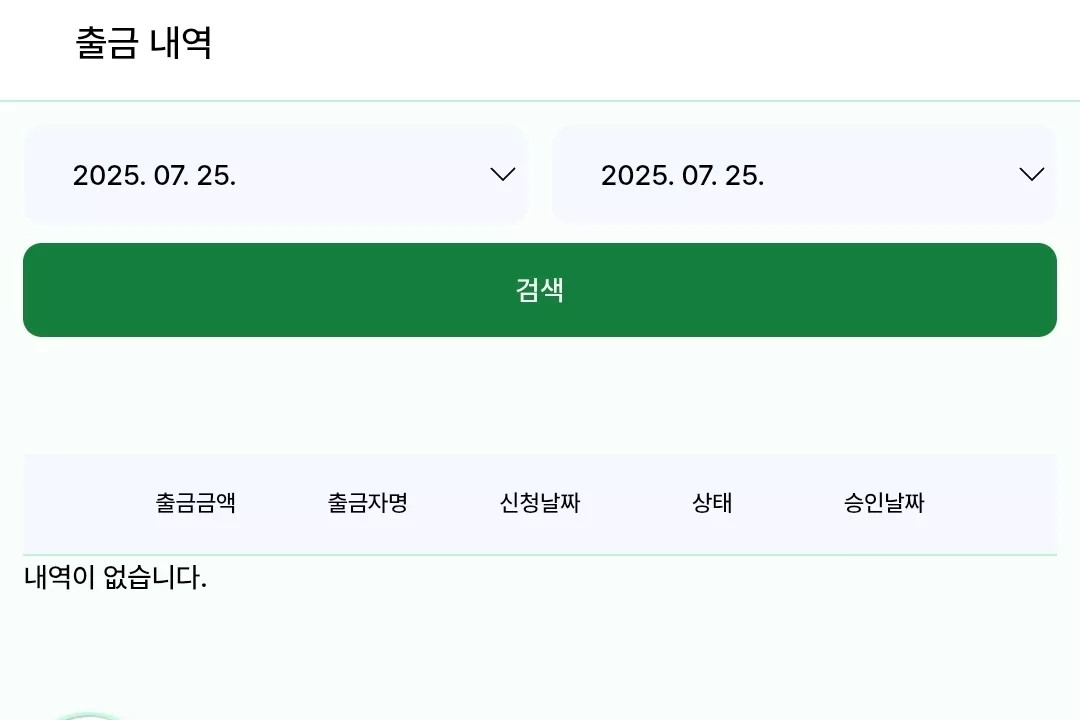Image resolution: width=1080 pixels, height=720 pixels.
Task: Expand the left start date dropdown
Action: 276,174
